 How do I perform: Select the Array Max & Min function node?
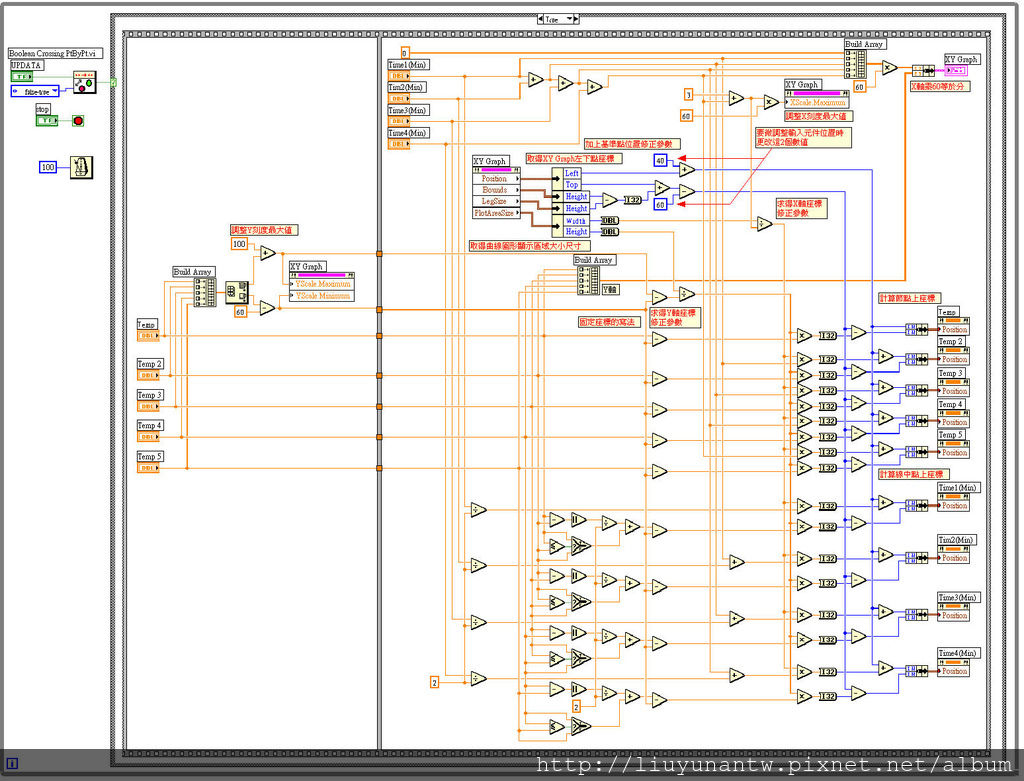tap(236, 292)
